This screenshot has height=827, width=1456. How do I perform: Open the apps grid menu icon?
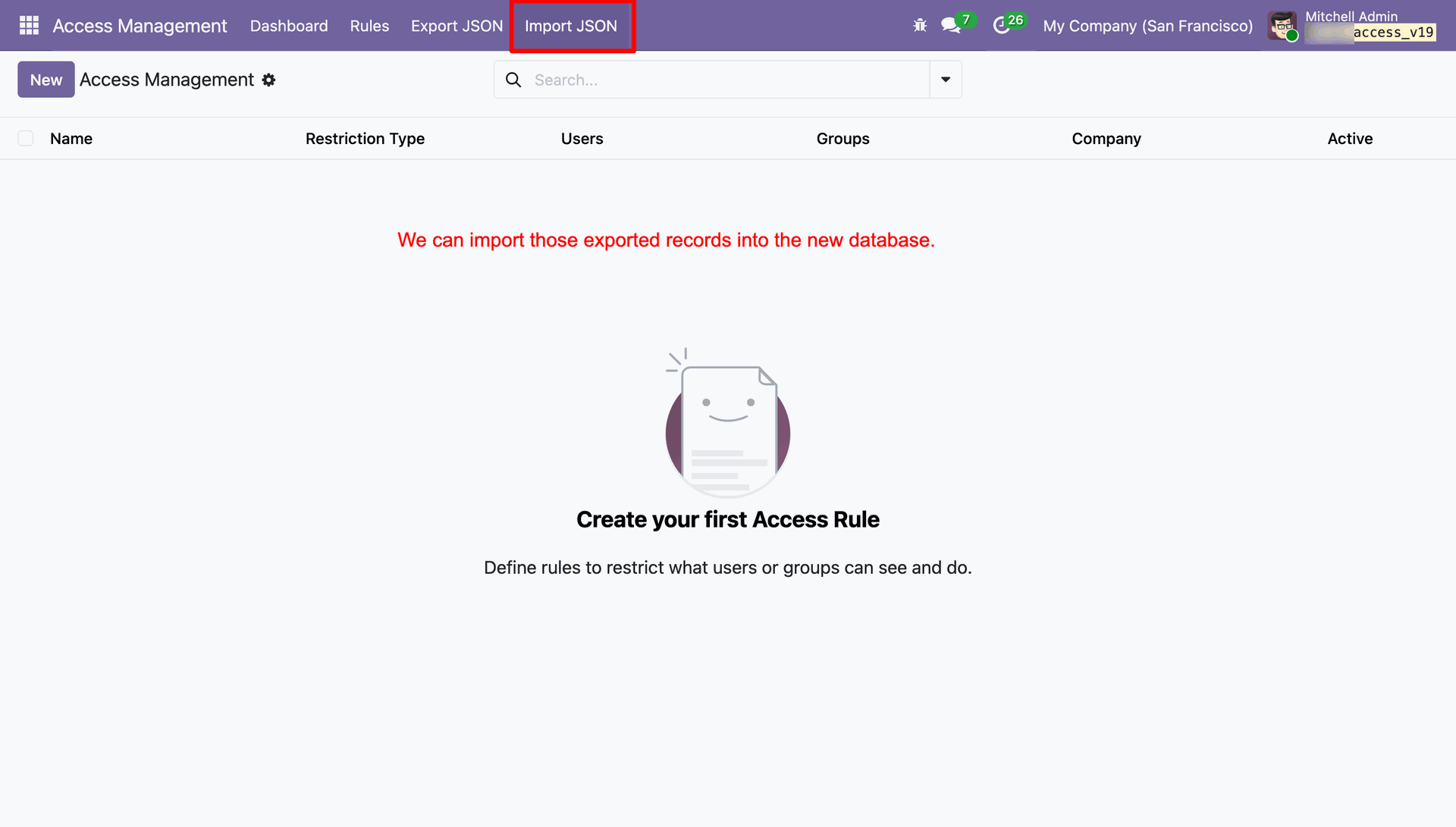click(x=29, y=26)
